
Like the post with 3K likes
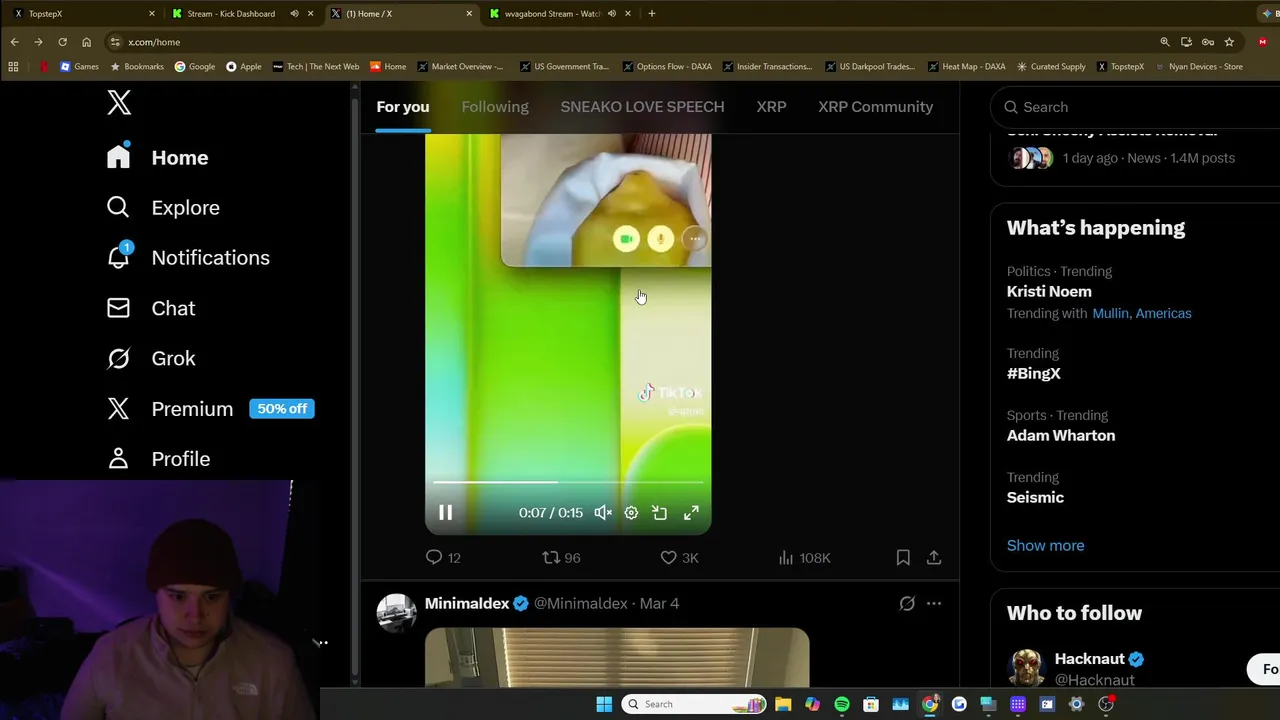[679, 557]
